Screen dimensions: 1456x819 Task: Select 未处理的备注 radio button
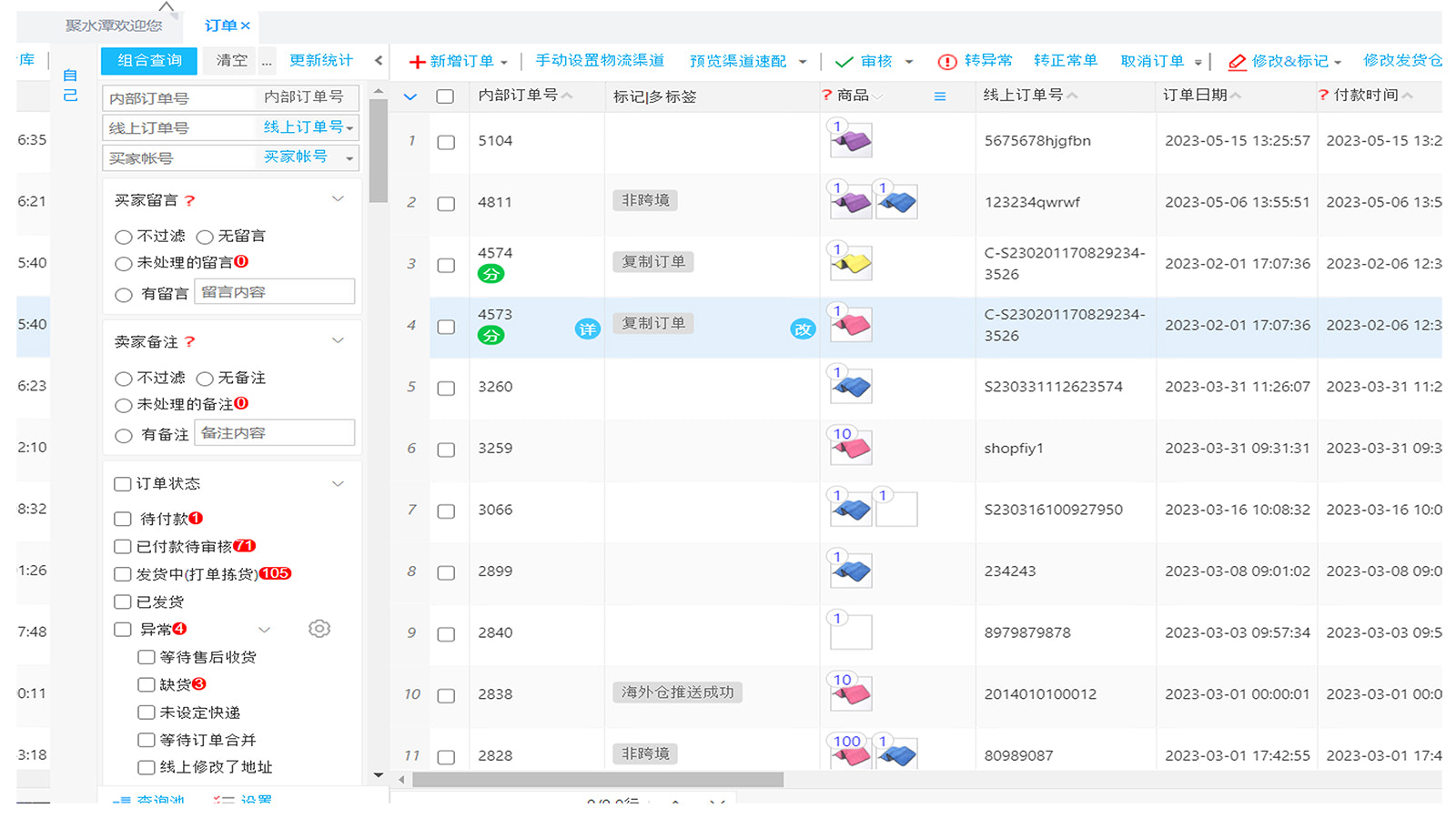pos(124,405)
